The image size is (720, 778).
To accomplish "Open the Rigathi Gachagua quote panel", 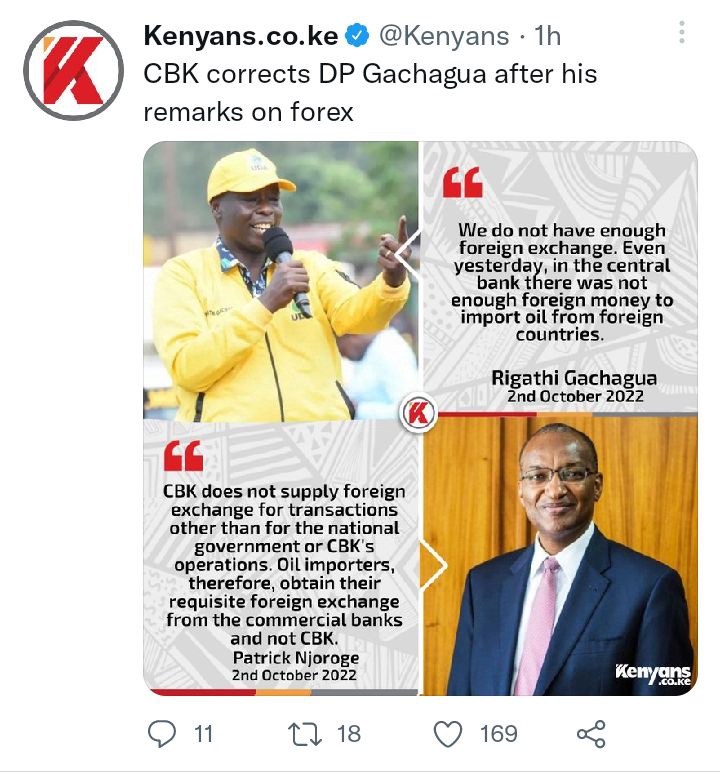I will point(560,278).
